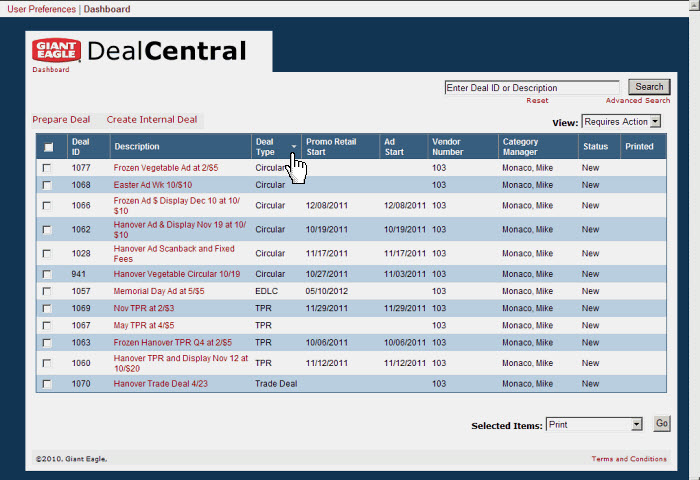Check the box for deal 1068
The image size is (700, 480).
[46, 185]
